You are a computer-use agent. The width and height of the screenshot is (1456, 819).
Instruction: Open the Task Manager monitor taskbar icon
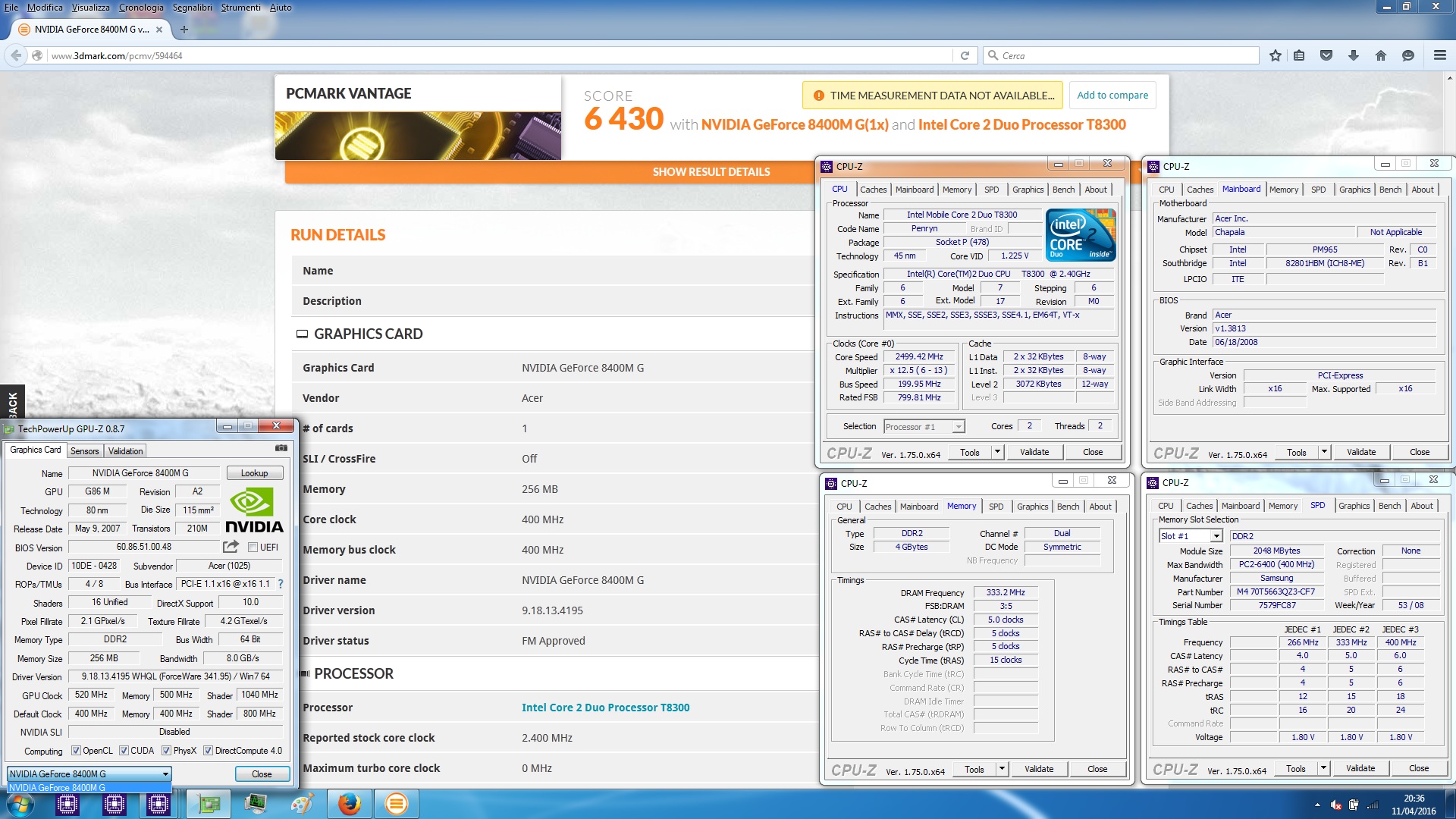point(256,805)
